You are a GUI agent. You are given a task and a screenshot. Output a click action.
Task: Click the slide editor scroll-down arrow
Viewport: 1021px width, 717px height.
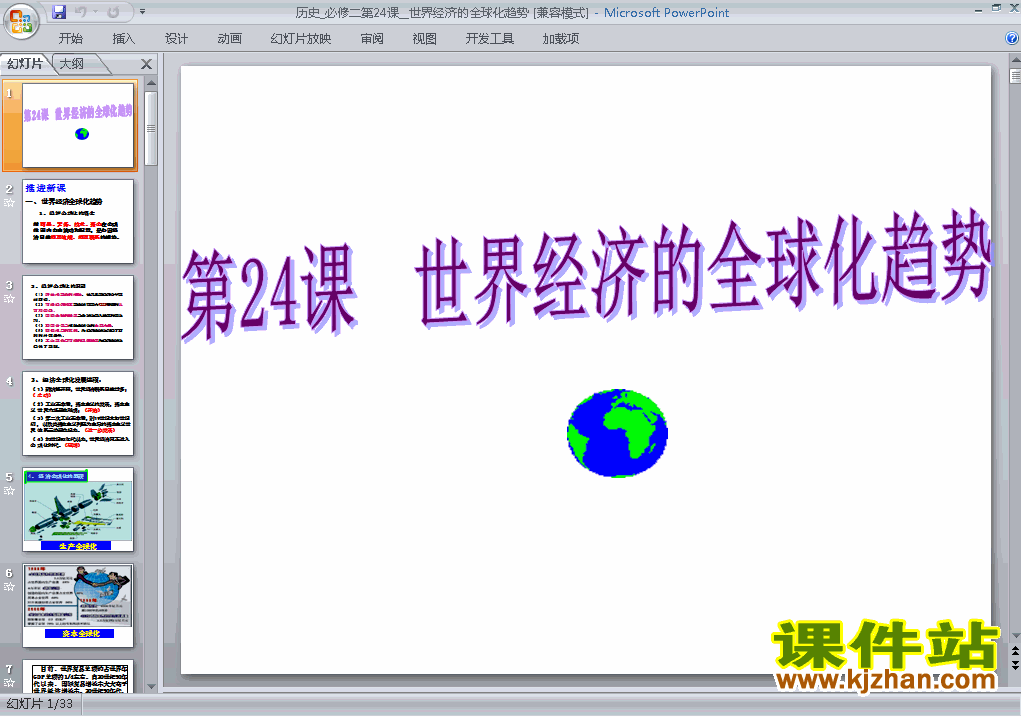(x=1015, y=636)
